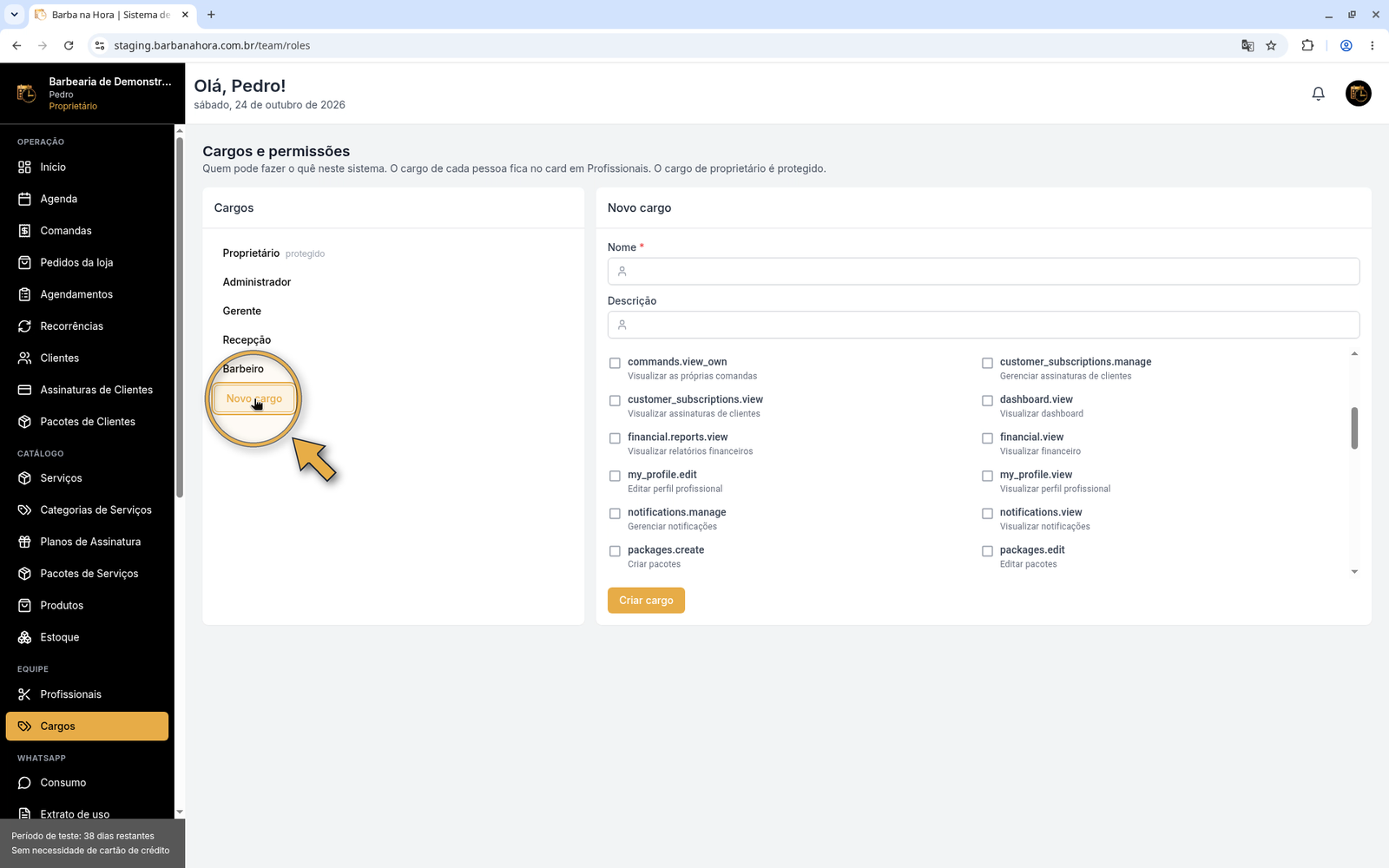The width and height of the screenshot is (1389, 868).
Task: Open Profissionais scissors icon
Action: click(24, 694)
